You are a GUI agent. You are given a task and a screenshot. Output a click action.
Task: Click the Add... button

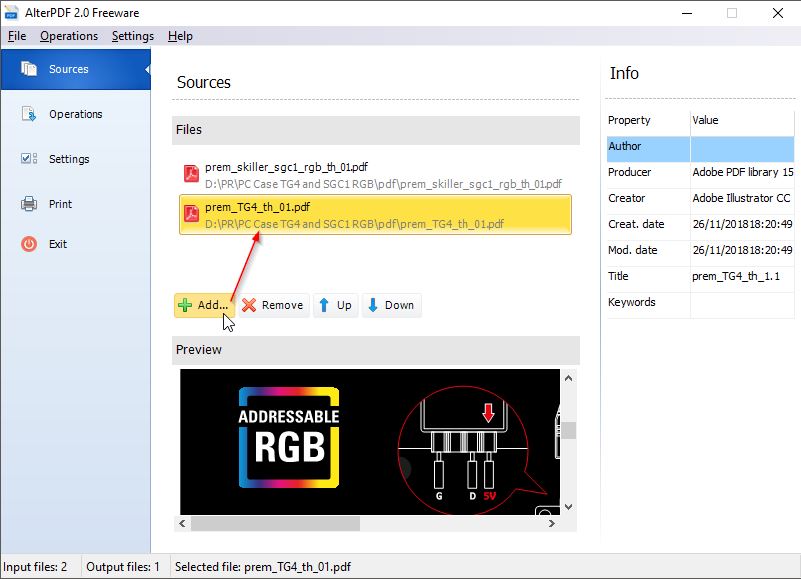[204, 305]
